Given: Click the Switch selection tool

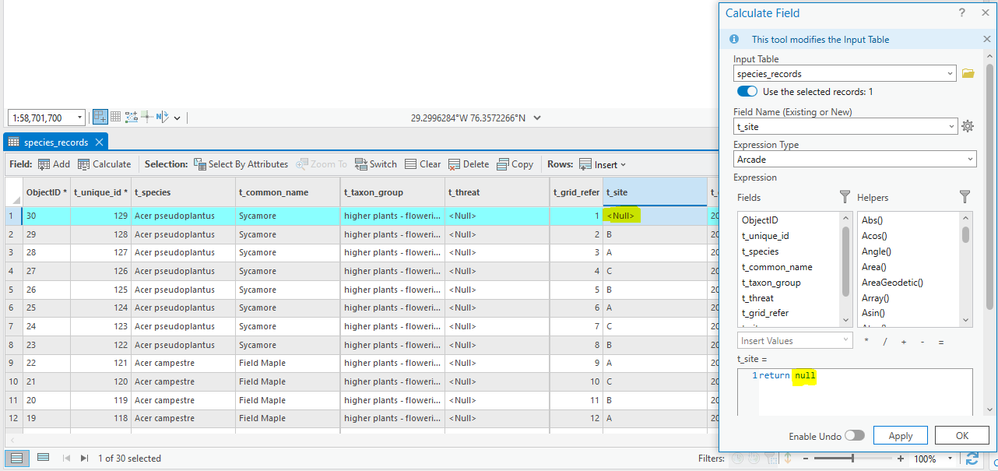Looking at the screenshot, I should click(x=376, y=164).
